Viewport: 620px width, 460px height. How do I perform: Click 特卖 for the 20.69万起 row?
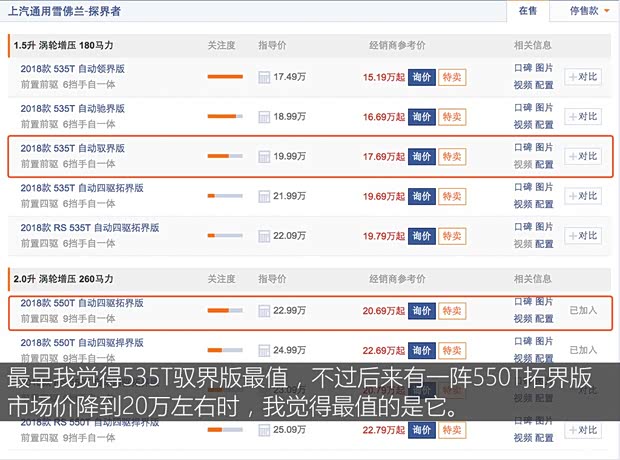coord(452,311)
